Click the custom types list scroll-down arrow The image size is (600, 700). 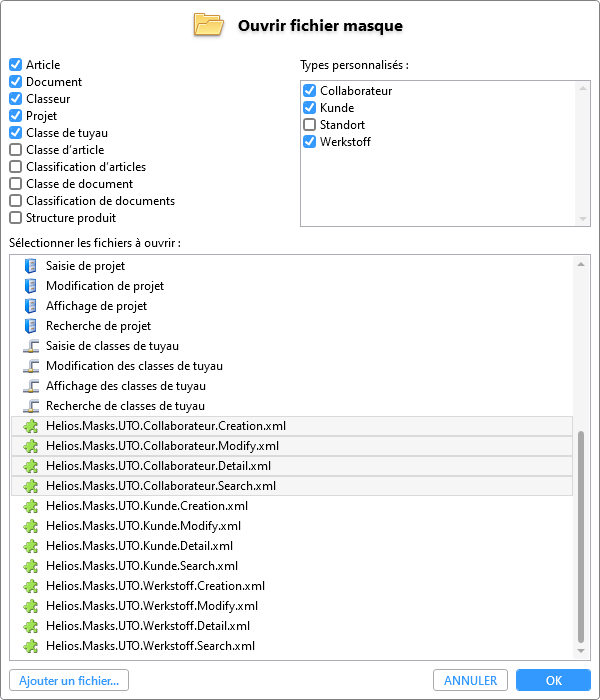(583, 219)
